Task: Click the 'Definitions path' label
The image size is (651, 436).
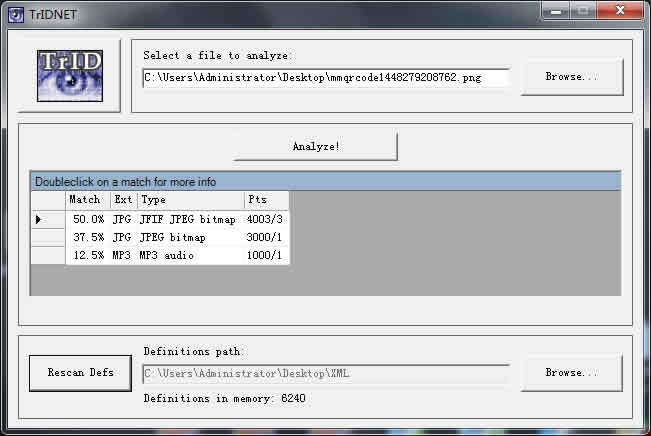Action: tap(193, 351)
